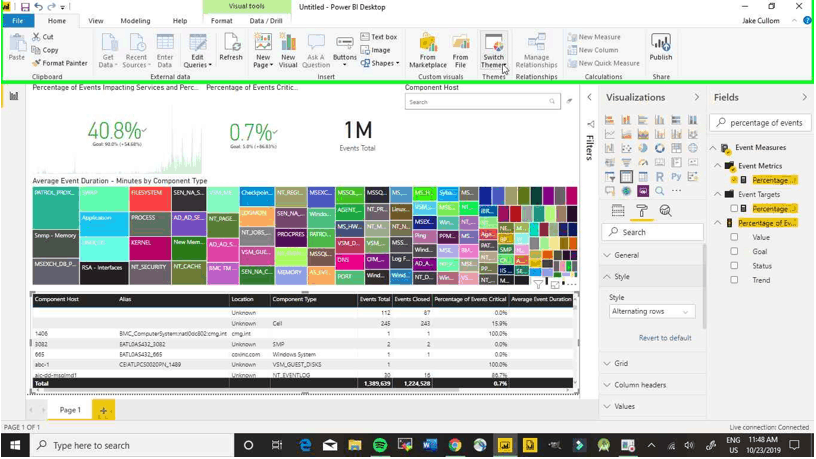Open the Data / Drill tab
The height and width of the screenshot is (459, 816).
266,21
